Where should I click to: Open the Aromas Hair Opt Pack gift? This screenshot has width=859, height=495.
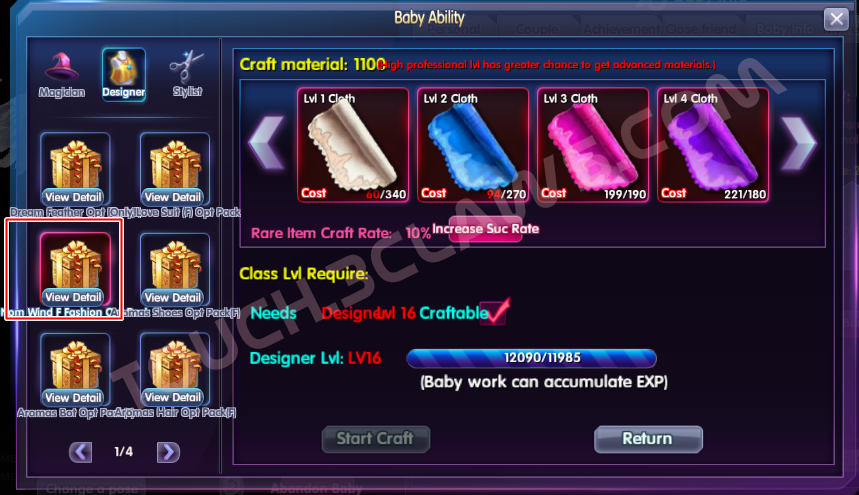tap(175, 365)
